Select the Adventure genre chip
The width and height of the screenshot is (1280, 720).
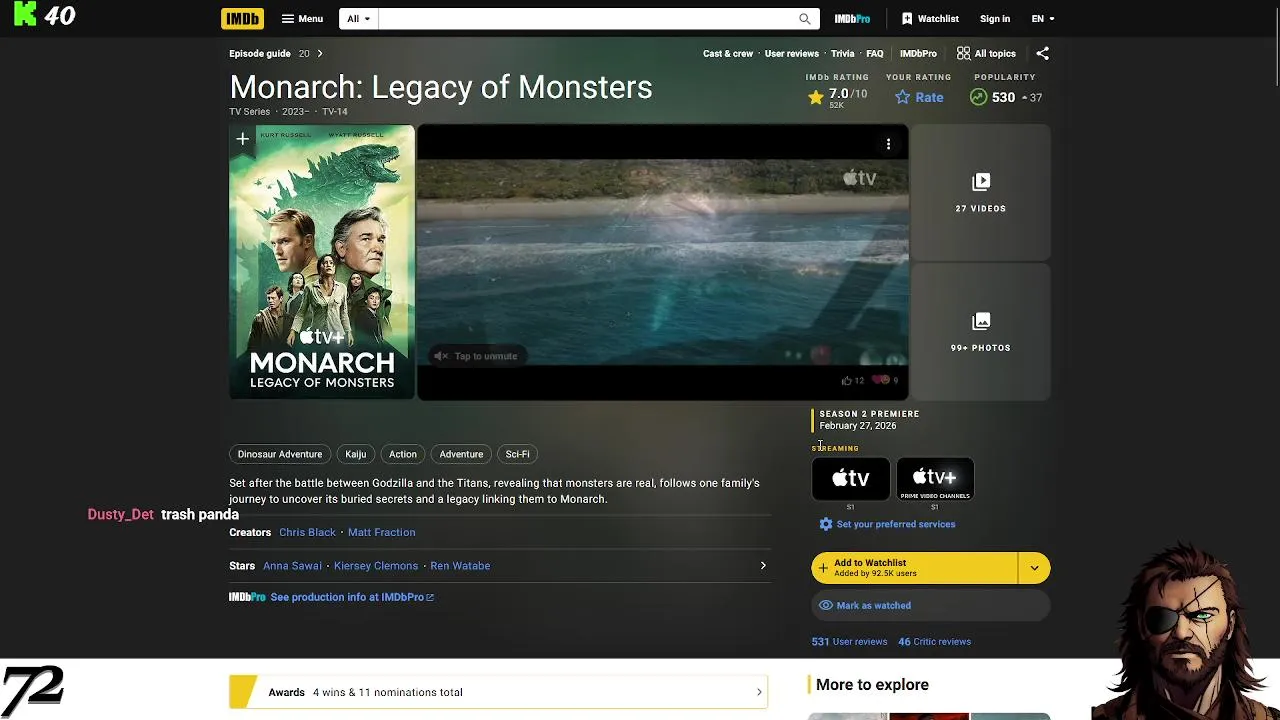(x=461, y=454)
